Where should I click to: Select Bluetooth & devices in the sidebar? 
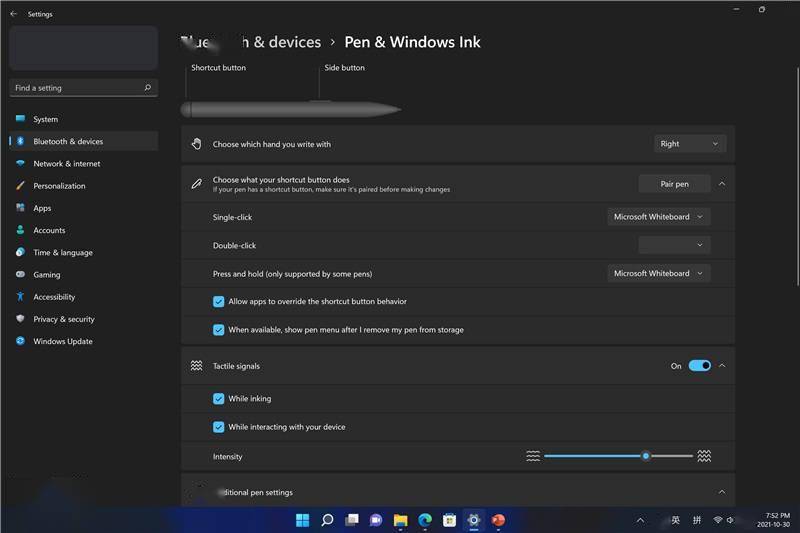pos(84,141)
